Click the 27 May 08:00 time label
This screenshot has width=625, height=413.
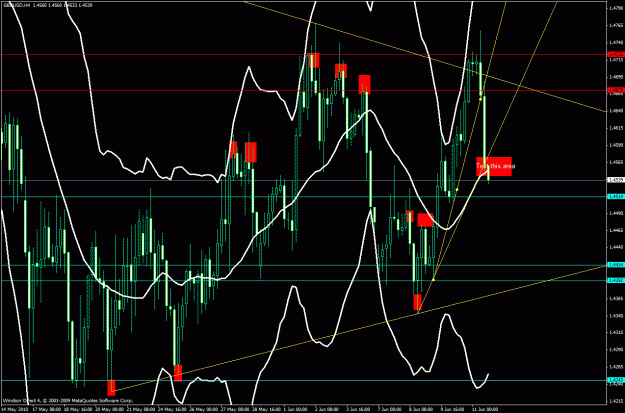tap(237, 409)
